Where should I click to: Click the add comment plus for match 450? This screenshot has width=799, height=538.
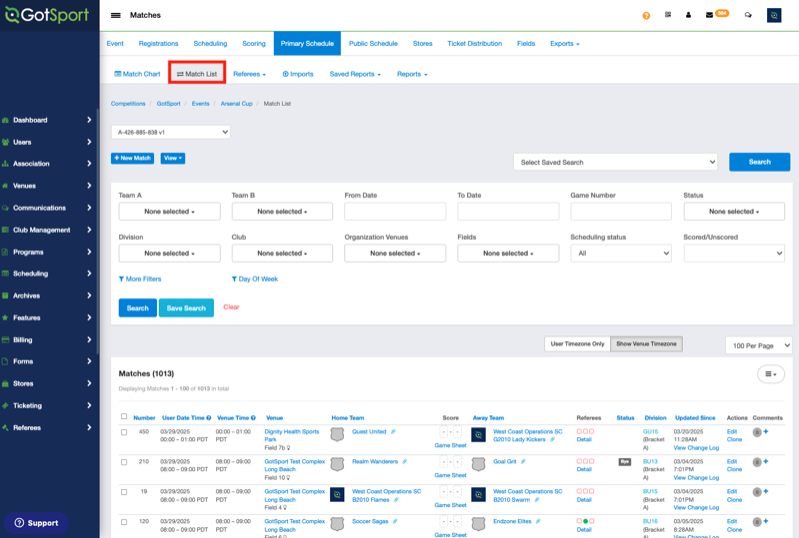(x=766, y=432)
